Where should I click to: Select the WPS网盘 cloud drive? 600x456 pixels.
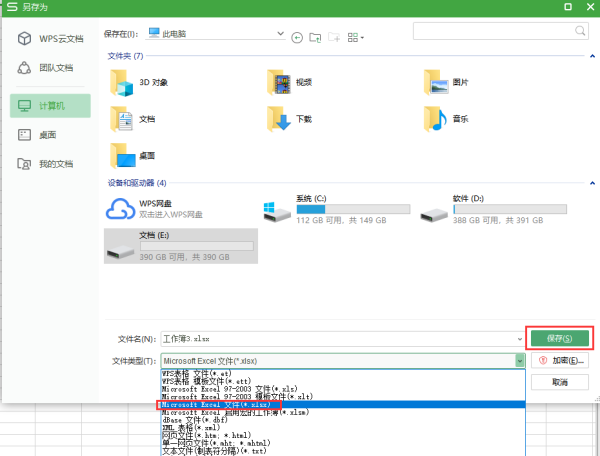[155, 209]
